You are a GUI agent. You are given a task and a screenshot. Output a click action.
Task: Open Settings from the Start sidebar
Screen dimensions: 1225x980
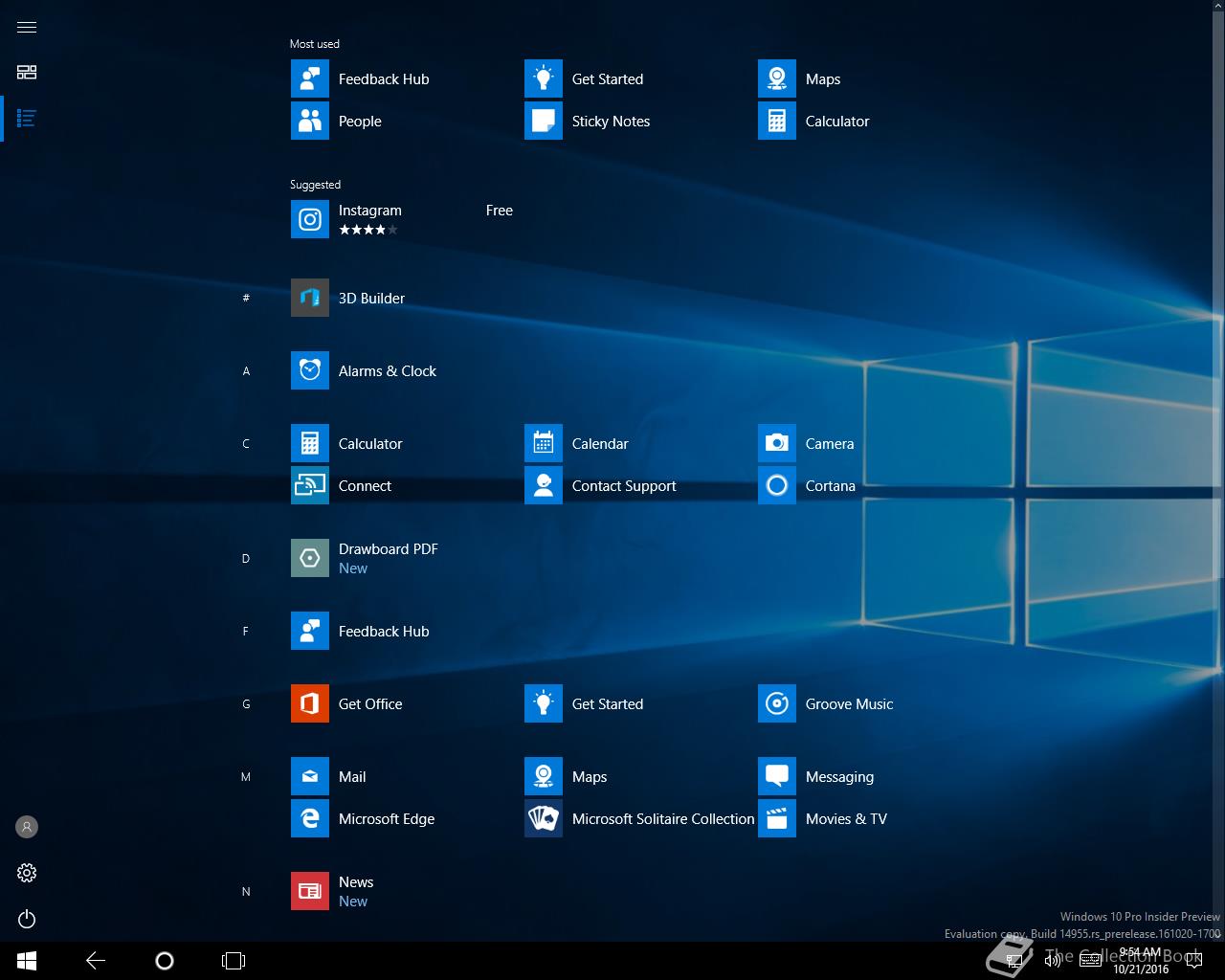pos(27,873)
